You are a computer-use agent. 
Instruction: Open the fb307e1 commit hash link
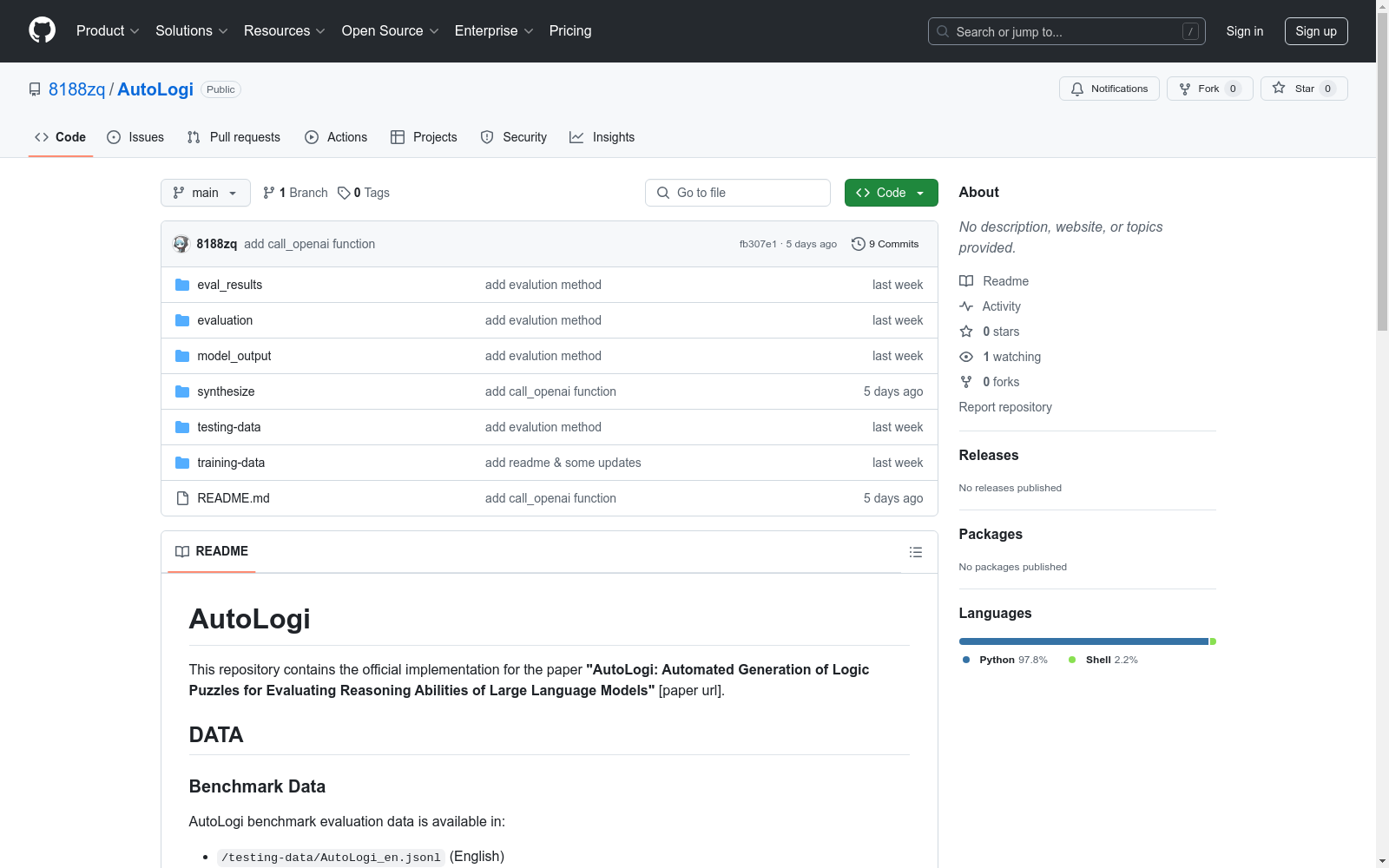point(758,244)
